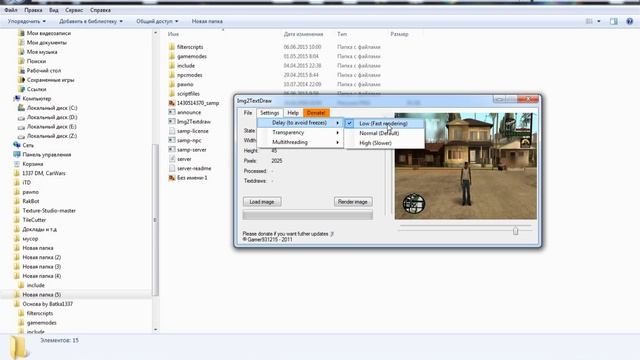Image resolution: width=640 pixels, height=360 pixels.
Task: Click the Новая папка toolbar button
Action: pyautogui.click(x=207, y=21)
